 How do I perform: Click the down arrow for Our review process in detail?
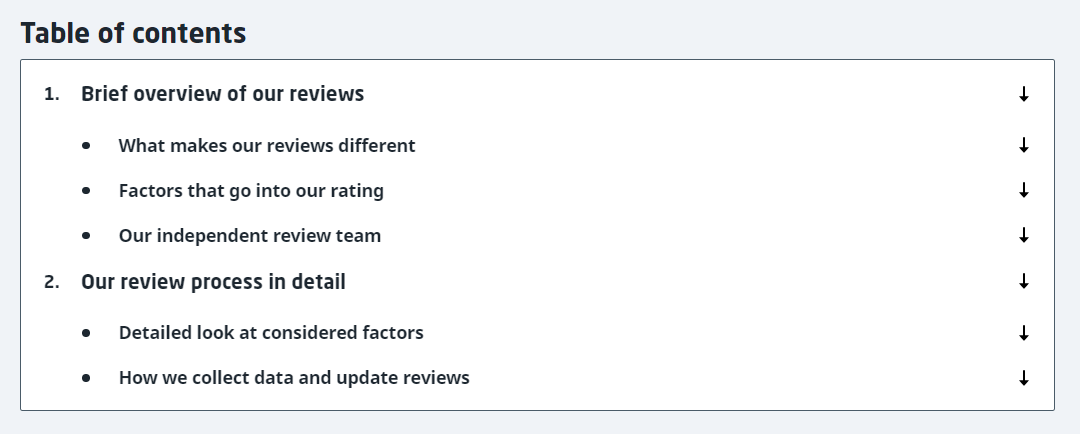(x=1024, y=282)
